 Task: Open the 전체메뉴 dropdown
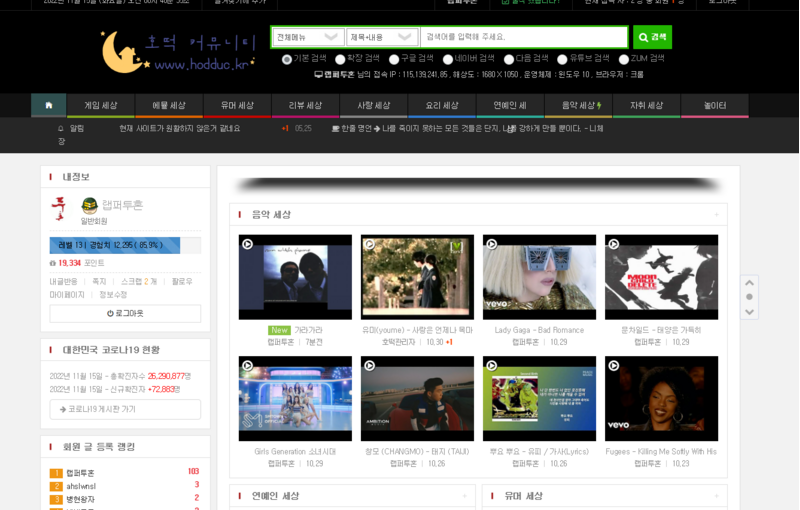(308, 37)
